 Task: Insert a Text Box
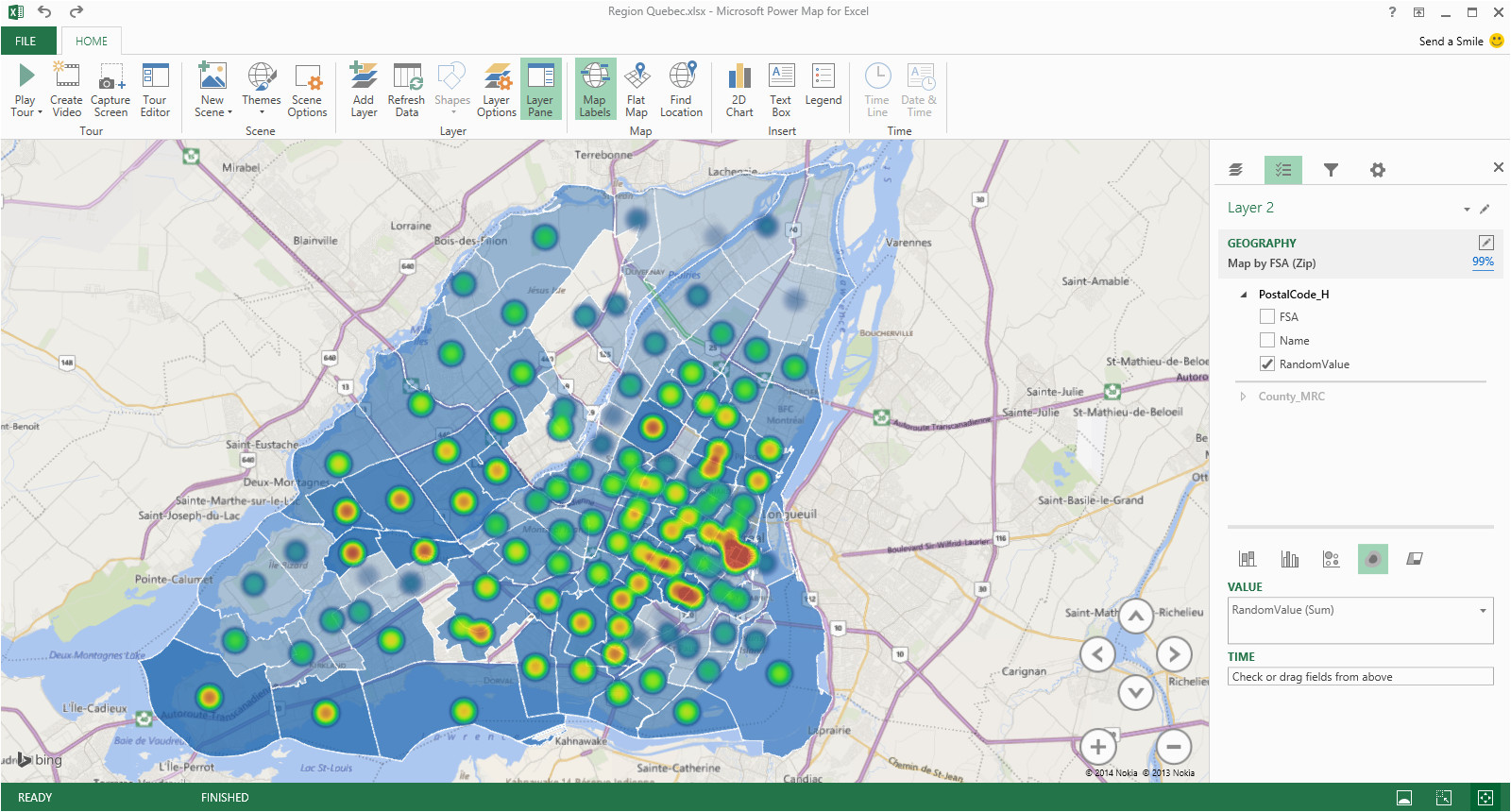coord(781,91)
